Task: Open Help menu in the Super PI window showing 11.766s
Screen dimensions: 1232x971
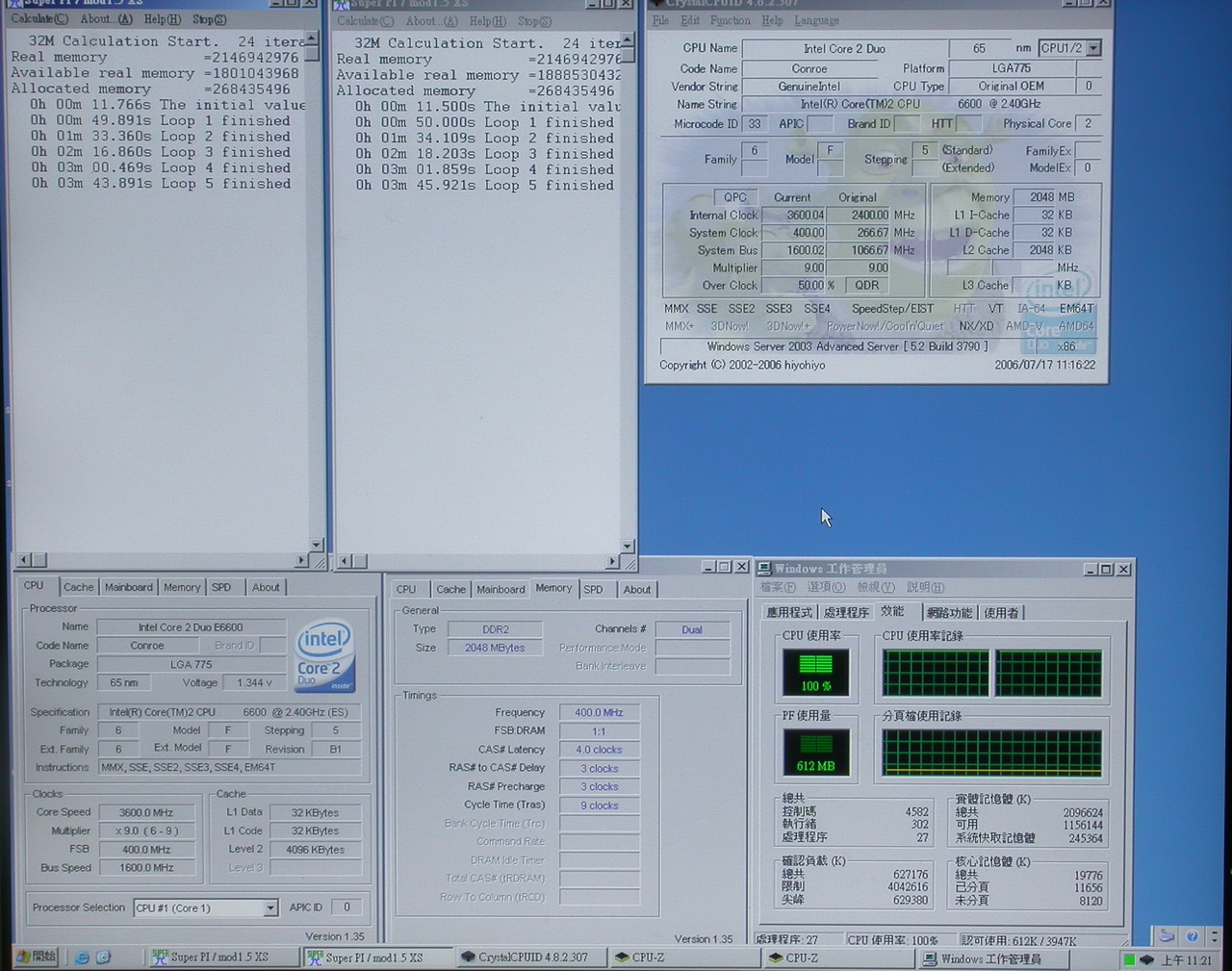Action: [162, 19]
